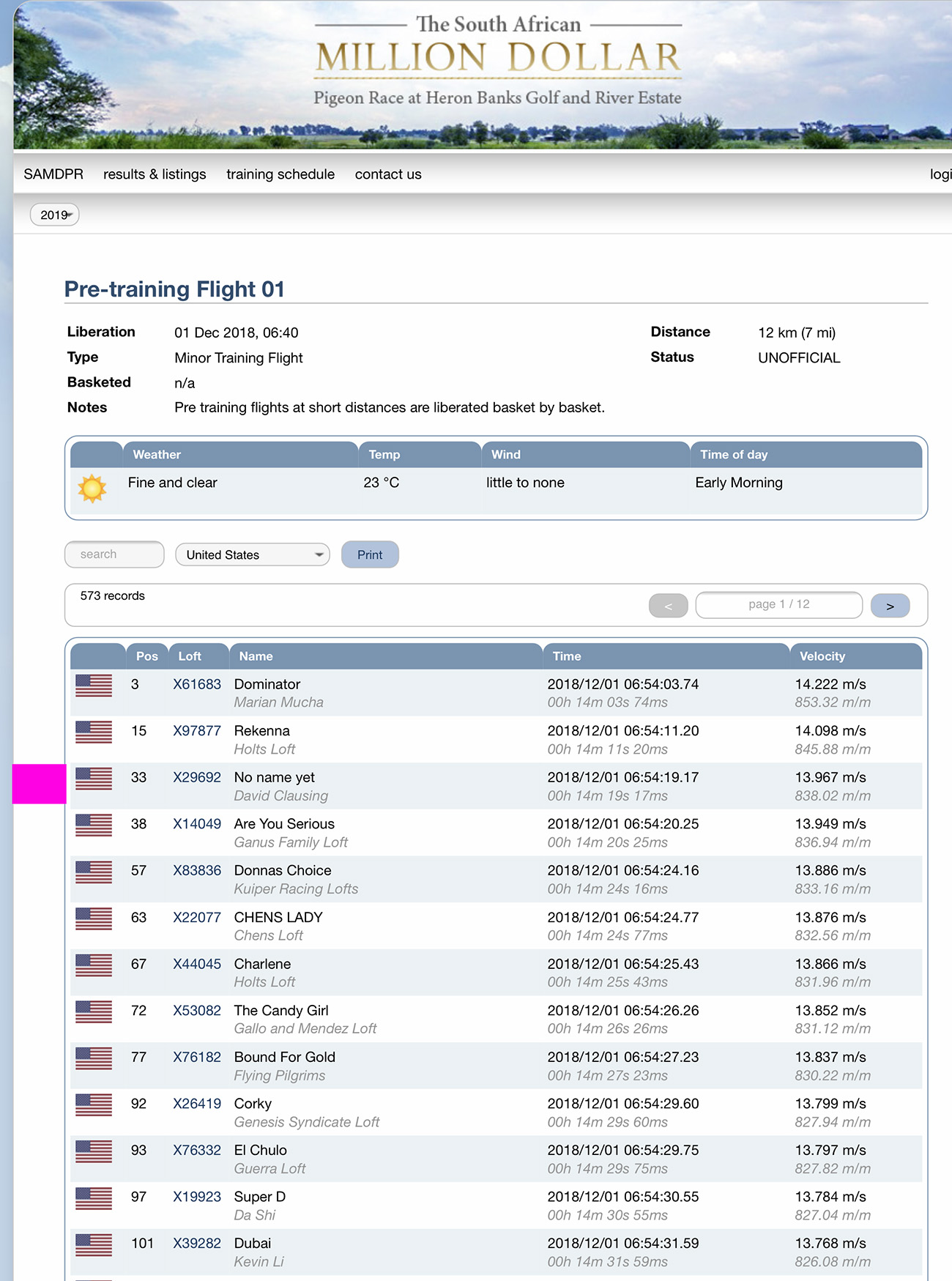Select the contact us menu item
952x1281 pixels.
388,174
